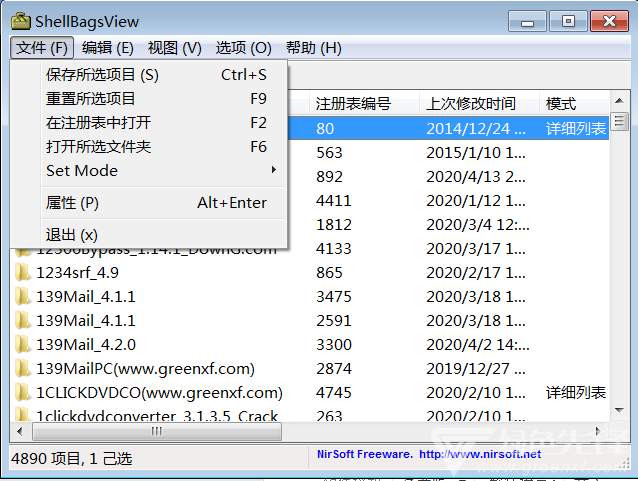This screenshot has width=638, height=481.
Task: Sort by 上次修改时间 column header
Action: tap(479, 103)
